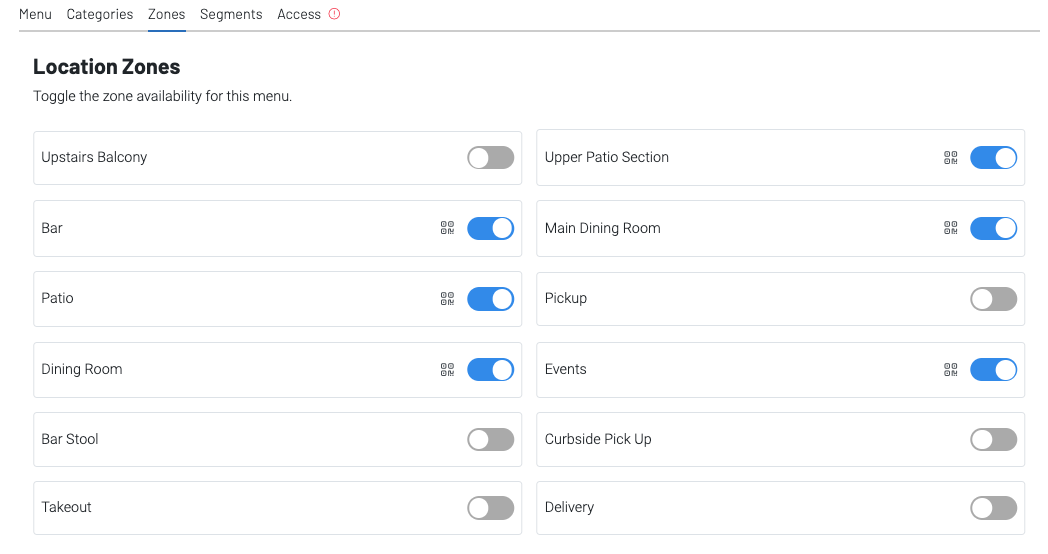
Task: Click the Events zone QR code icon
Action: pyautogui.click(x=950, y=369)
